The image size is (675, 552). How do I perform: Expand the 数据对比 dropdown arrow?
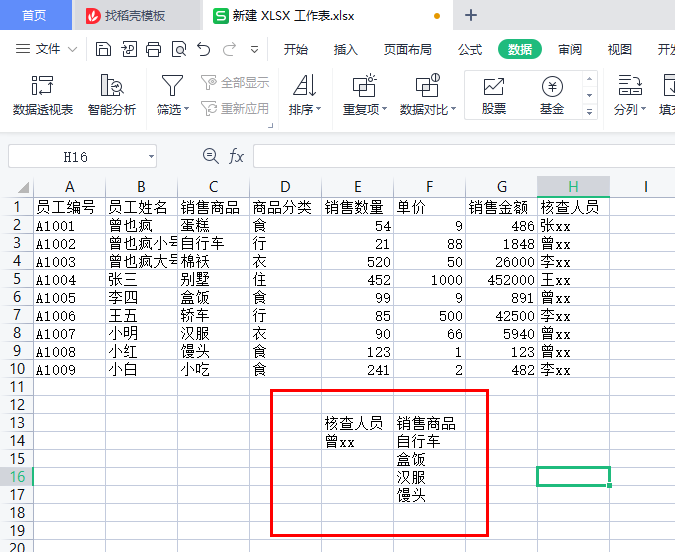coord(453,109)
